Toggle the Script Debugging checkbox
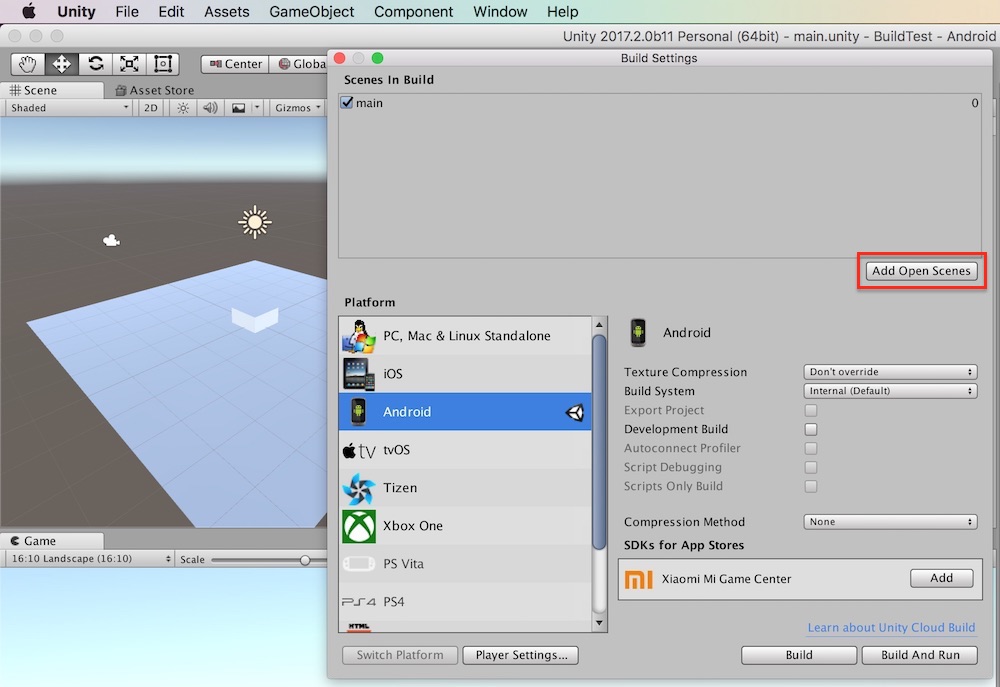 tap(811, 468)
